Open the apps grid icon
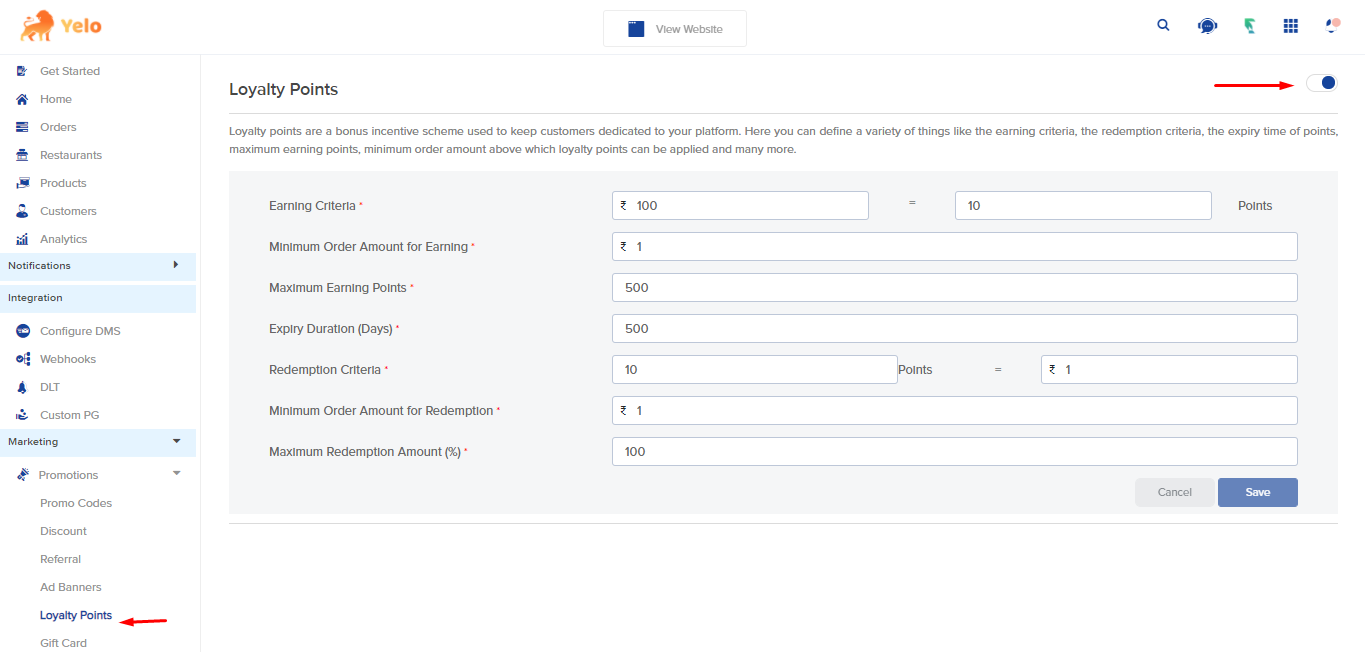Viewport: 1365px width, 652px height. [x=1291, y=27]
